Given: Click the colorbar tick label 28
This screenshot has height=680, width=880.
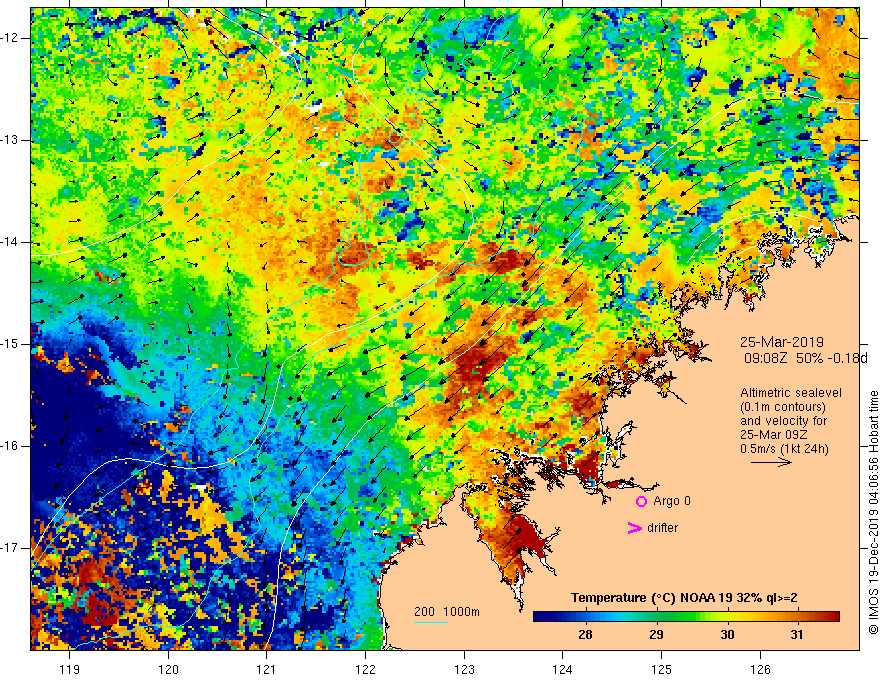Looking at the screenshot, I should click(585, 635).
